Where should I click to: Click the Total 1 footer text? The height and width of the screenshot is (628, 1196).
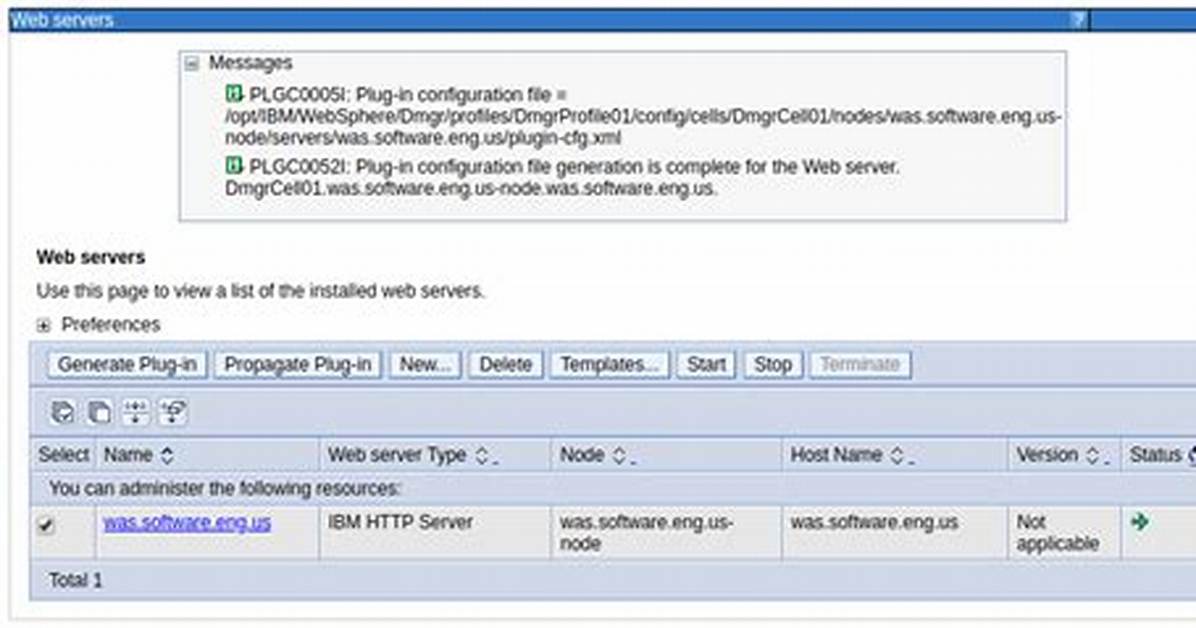pos(76,581)
